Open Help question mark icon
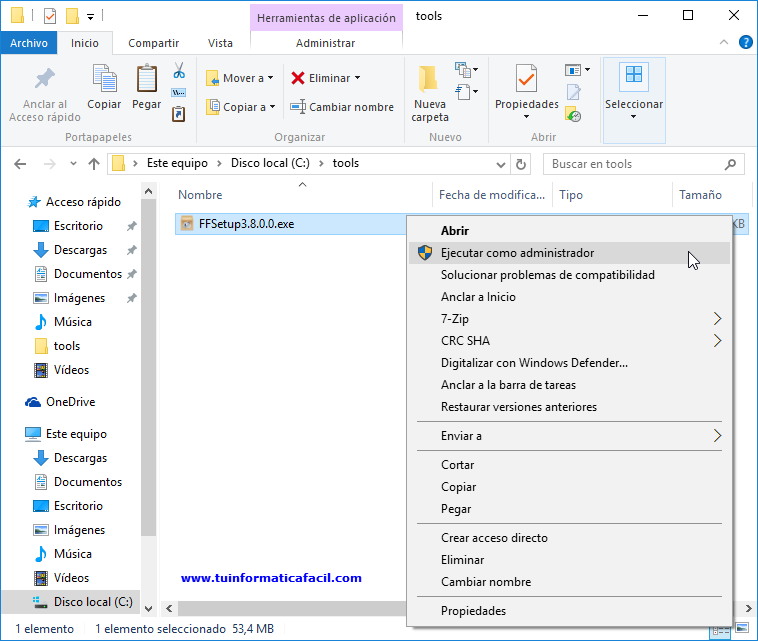The height and width of the screenshot is (641, 758). (x=745, y=43)
